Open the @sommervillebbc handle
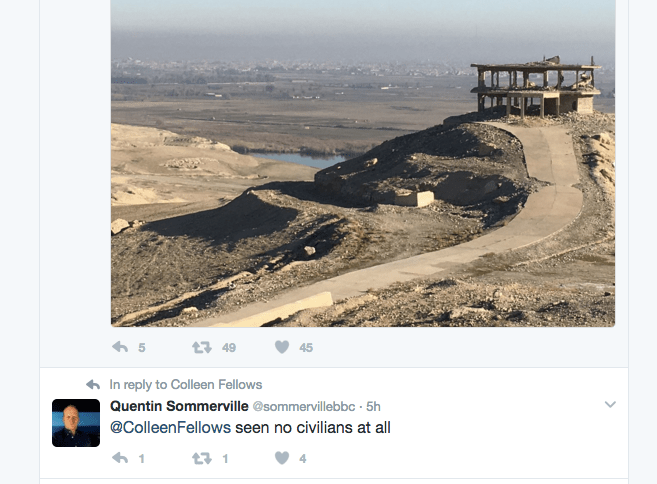 [x=304, y=406]
